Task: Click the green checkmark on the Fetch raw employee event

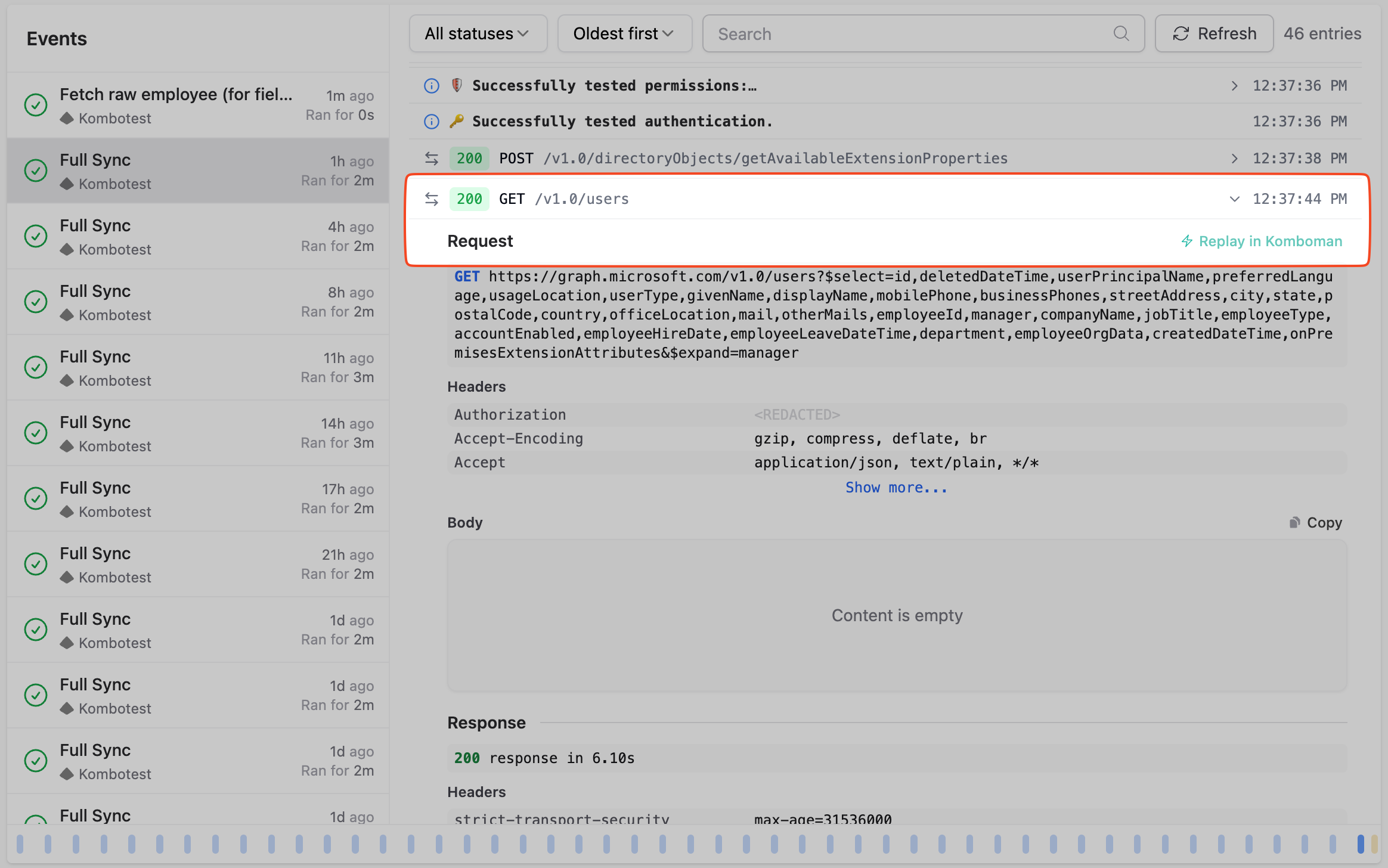Action: pos(36,105)
